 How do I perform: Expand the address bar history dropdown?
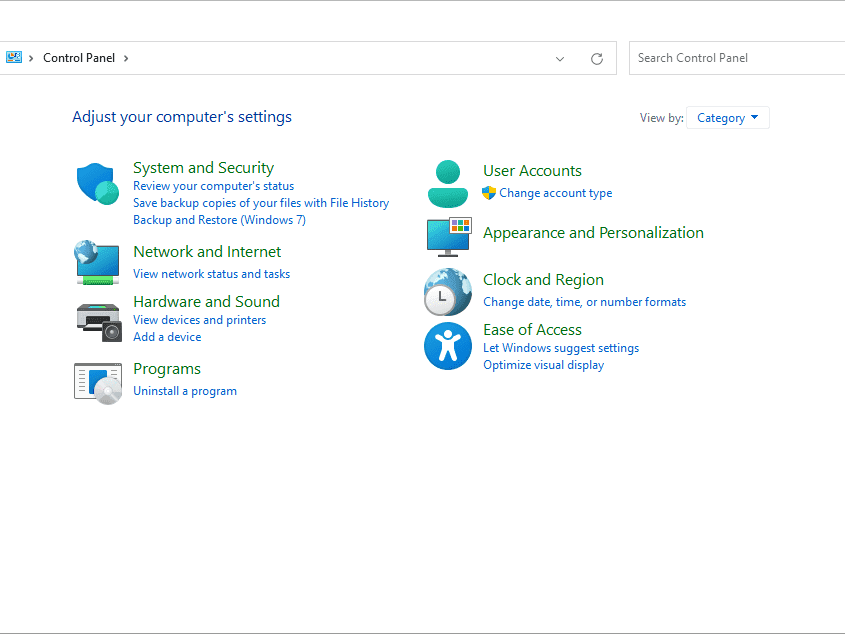(x=560, y=59)
